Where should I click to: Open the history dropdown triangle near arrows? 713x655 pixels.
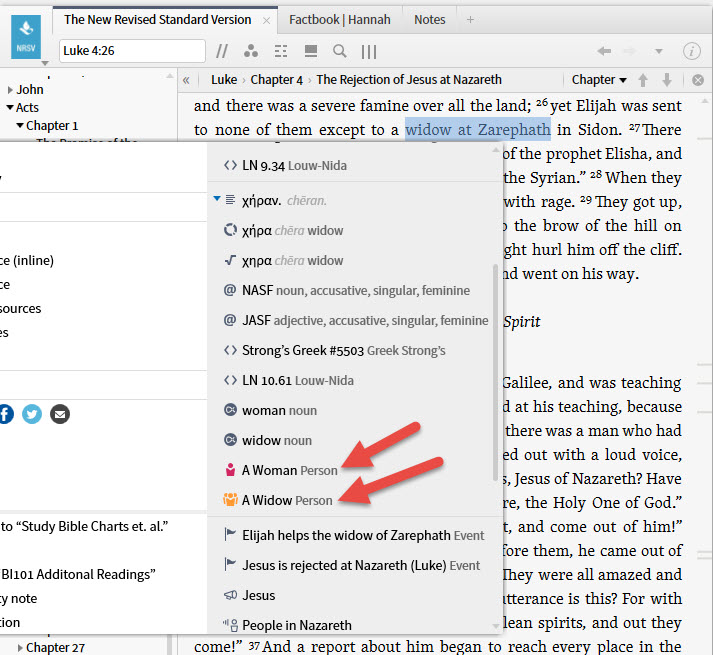[658, 51]
